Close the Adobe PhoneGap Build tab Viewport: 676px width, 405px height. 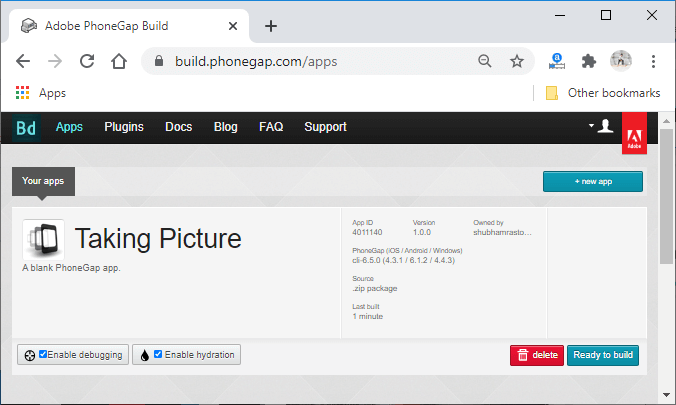[233, 26]
